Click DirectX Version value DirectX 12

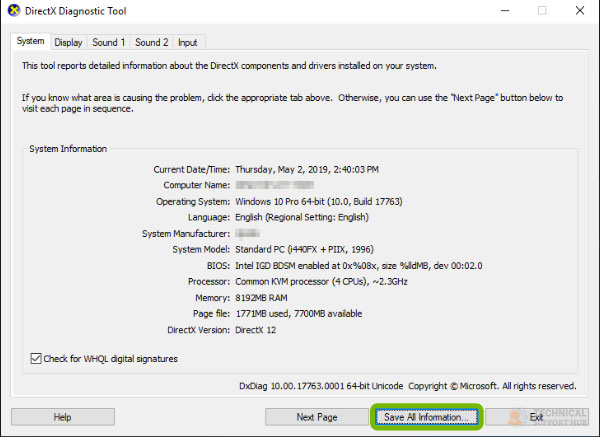[x=256, y=330]
